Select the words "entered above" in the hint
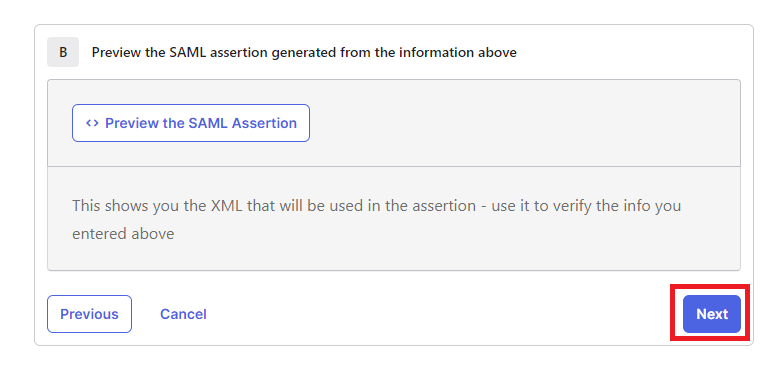 pyautogui.click(x=123, y=234)
